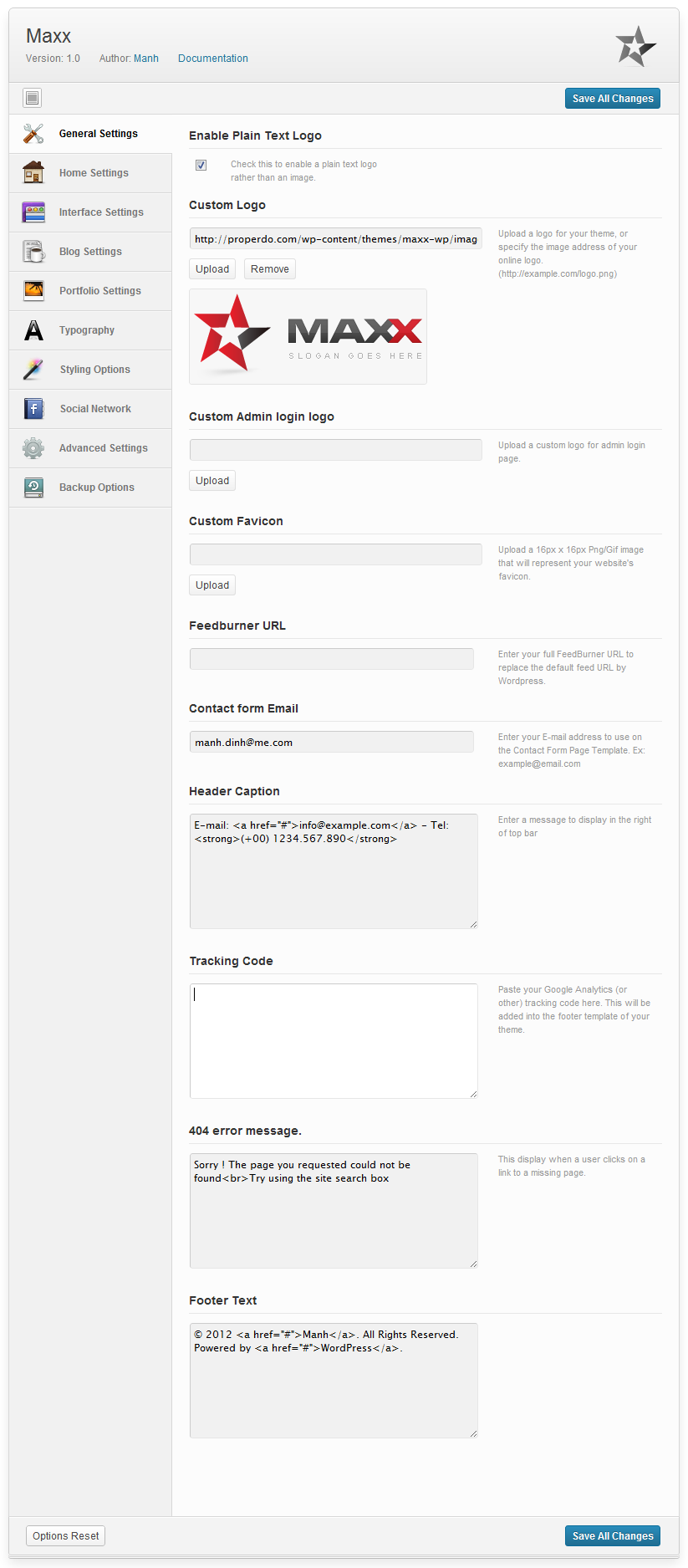Screen dimensions: 688x1568
Task: Click top Save All Changes button
Action: [x=613, y=99]
